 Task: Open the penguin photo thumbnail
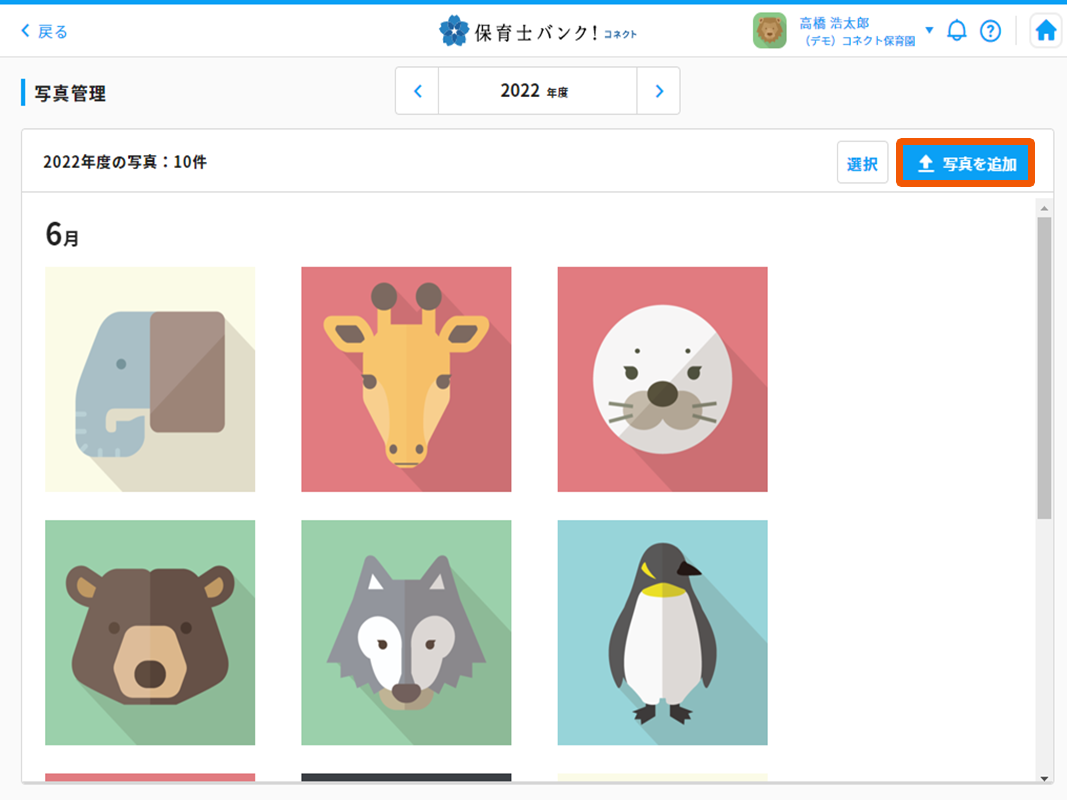662,632
